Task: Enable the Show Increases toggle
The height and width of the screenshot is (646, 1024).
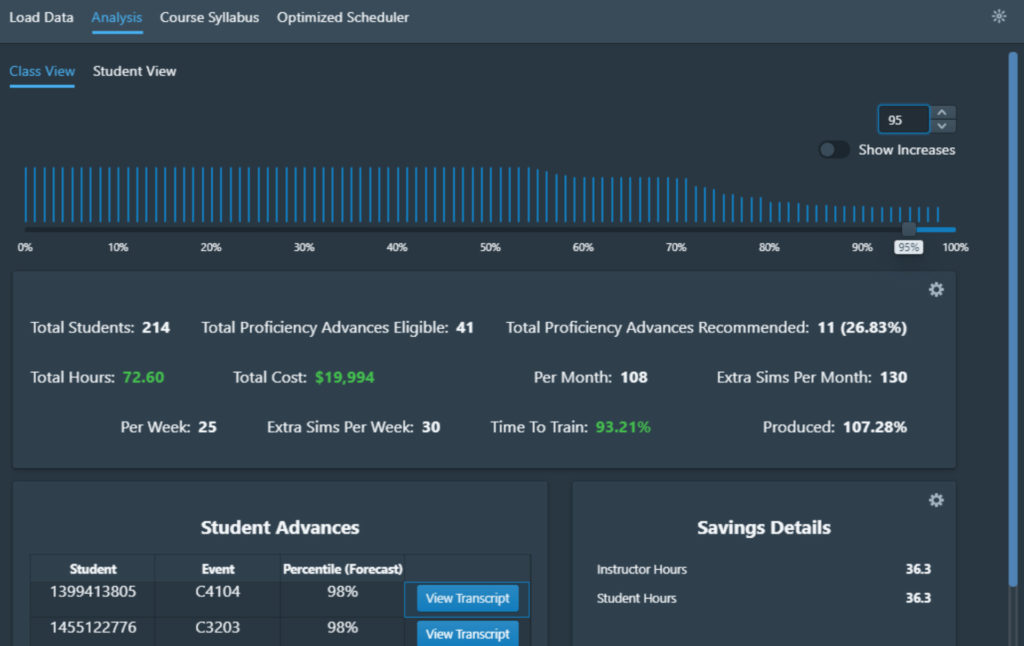Action: coord(833,149)
